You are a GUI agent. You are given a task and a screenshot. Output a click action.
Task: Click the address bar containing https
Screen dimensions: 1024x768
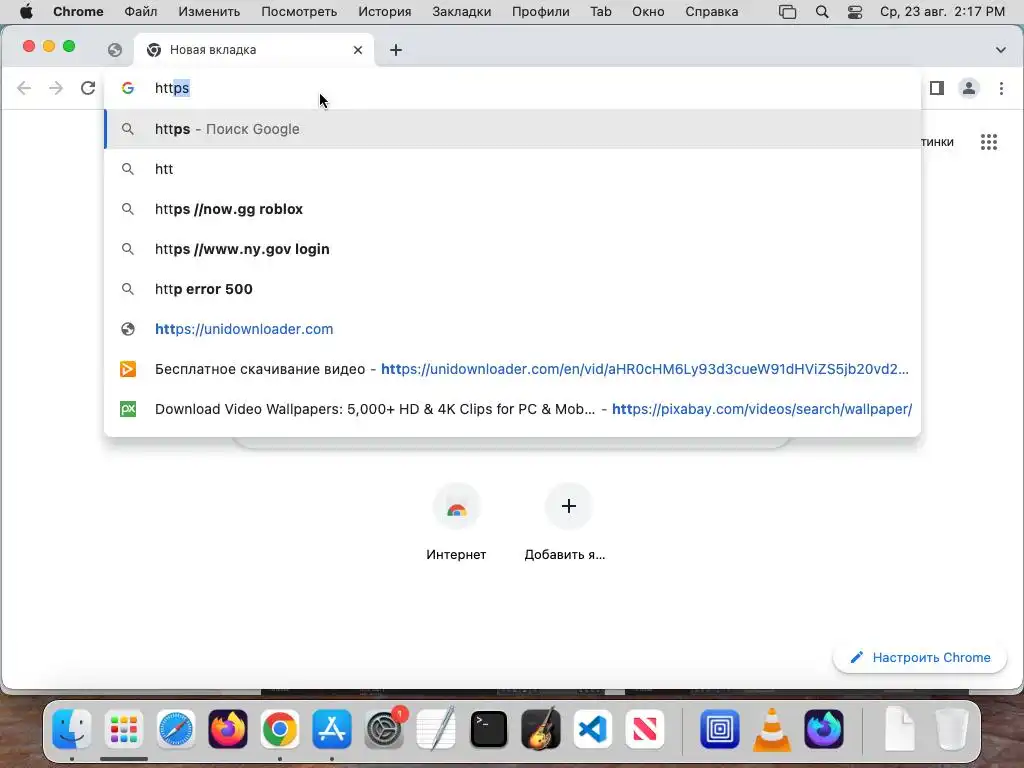[x=513, y=88]
